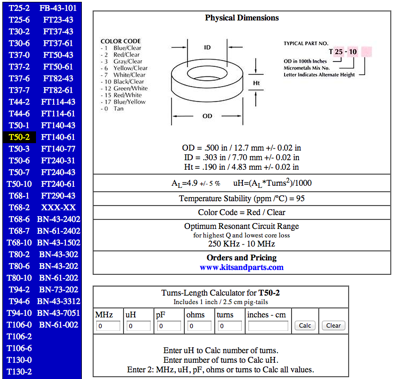This screenshot has height=379, width=400.
Task: Focus the pF input field
Action: click(169, 326)
